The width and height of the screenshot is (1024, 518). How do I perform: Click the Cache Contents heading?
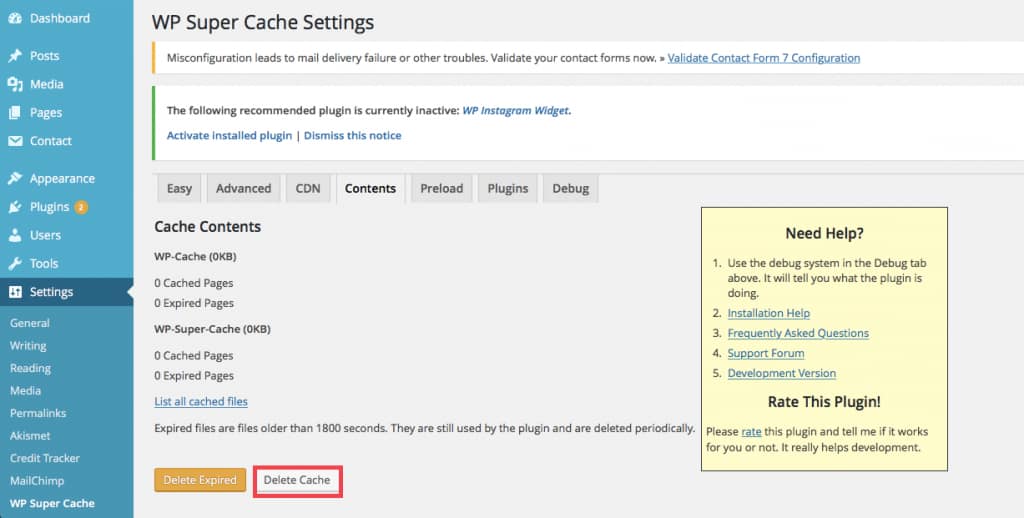pyautogui.click(x=208, y=227)
